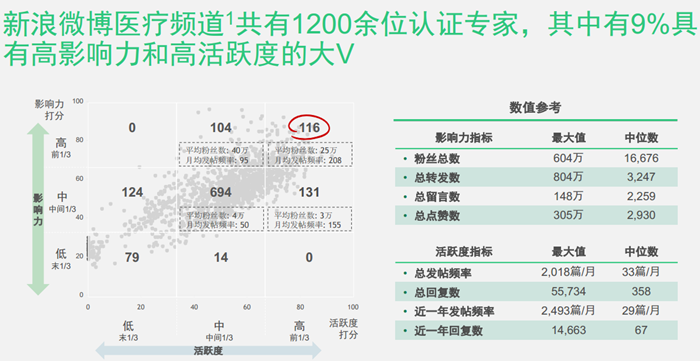Click the 近一年回复数 row

(536, 330)
